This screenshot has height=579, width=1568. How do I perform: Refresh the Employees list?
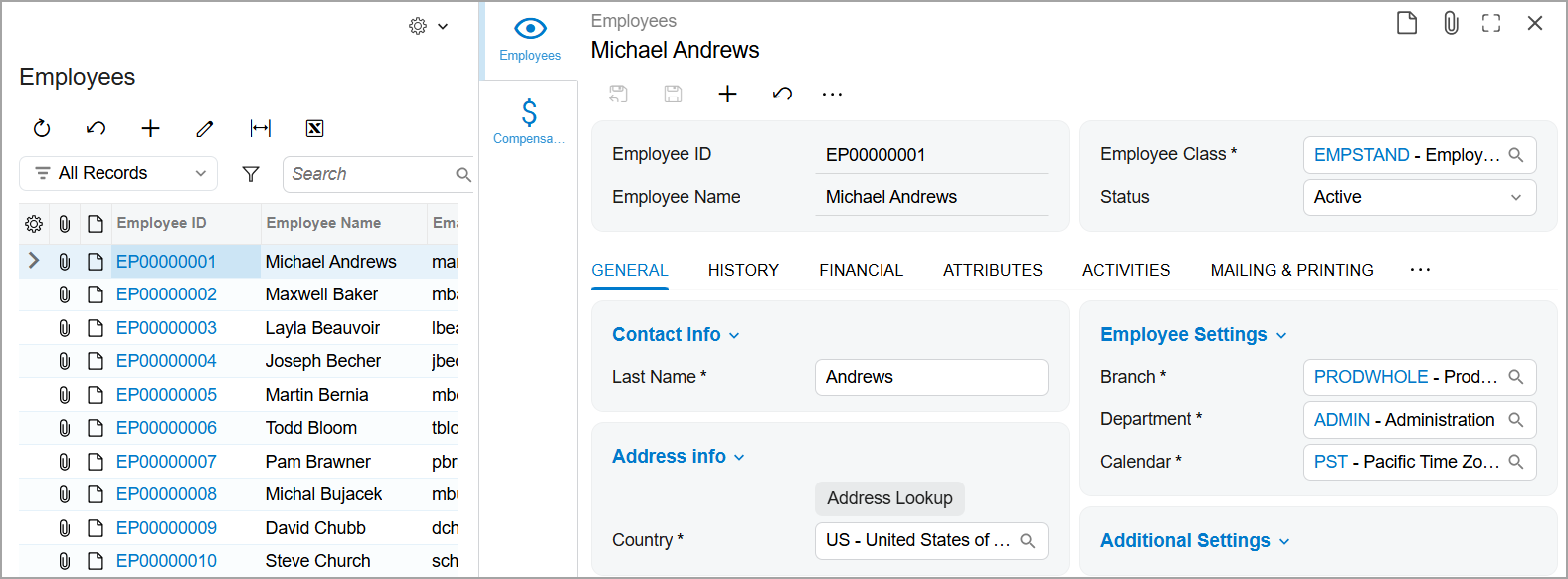point(42,128)
